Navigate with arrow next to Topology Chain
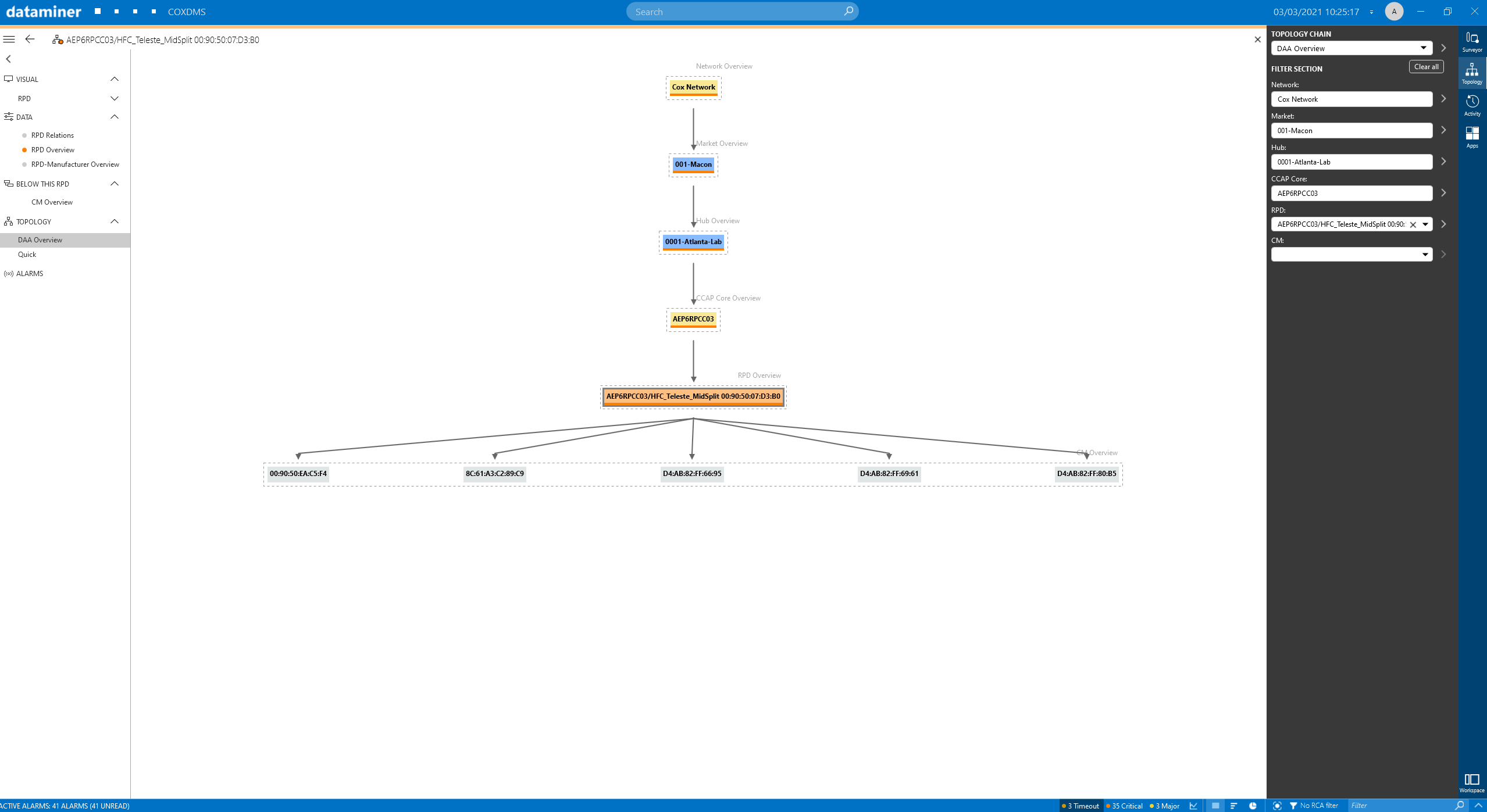 [1443, 48]
